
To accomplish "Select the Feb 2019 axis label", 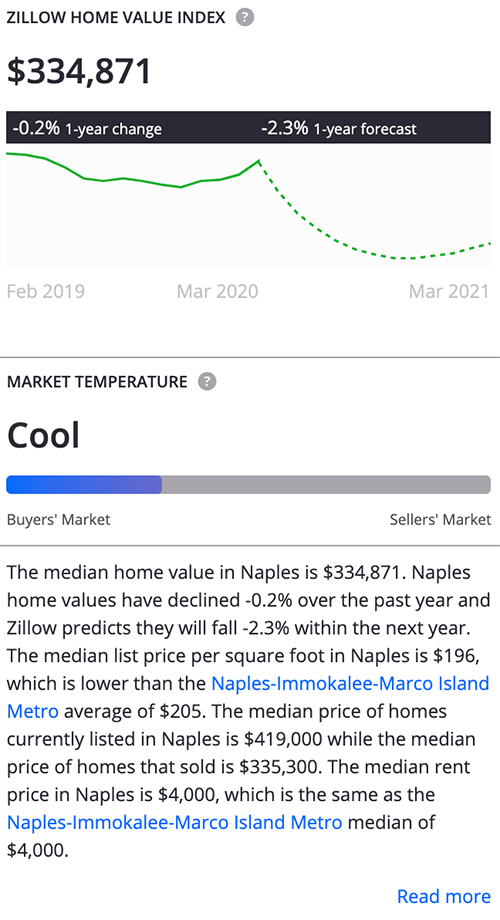I will point(46,292).
